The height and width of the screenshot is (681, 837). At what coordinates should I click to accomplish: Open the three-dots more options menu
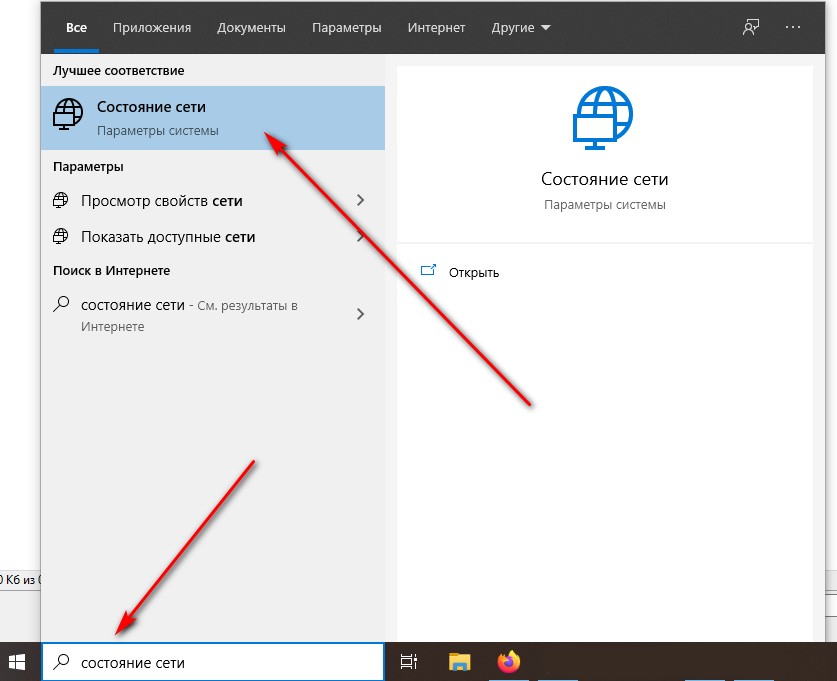click(794, 28)
